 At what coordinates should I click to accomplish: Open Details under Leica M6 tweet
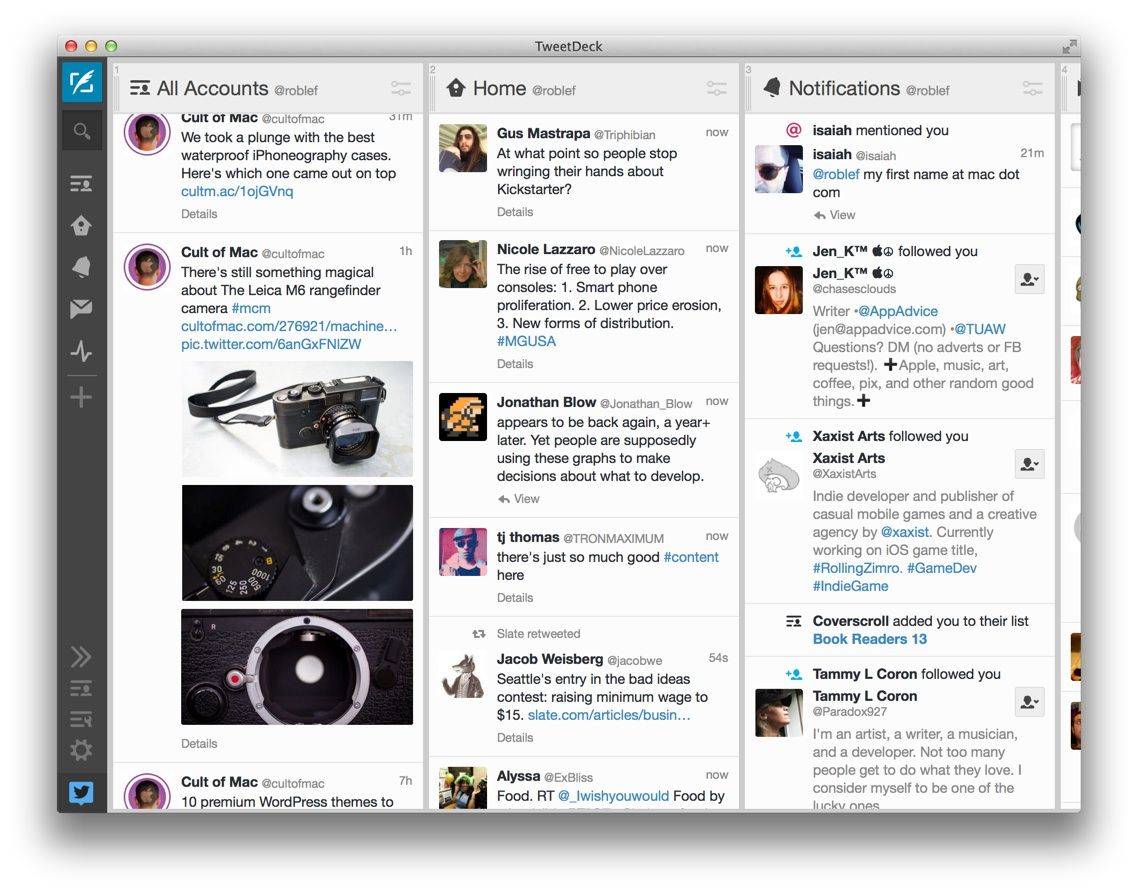pyautogui.click(x=199, y=744)
